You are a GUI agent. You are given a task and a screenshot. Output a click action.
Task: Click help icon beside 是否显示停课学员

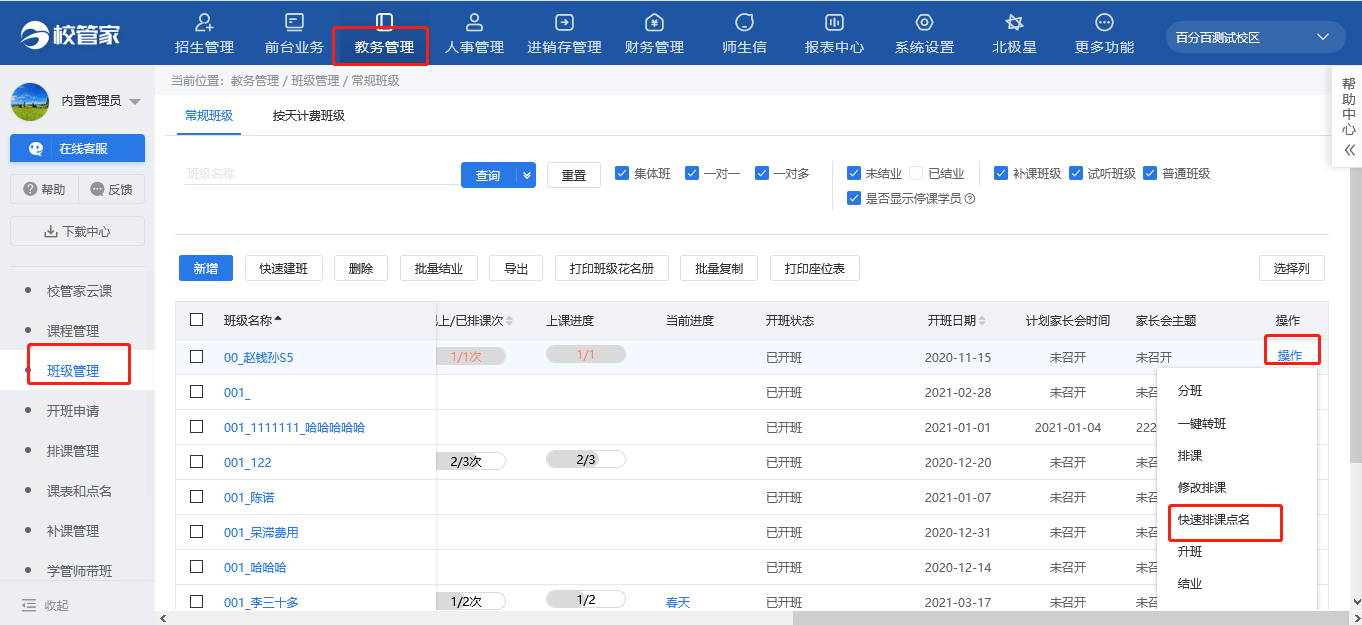point(969,199)
